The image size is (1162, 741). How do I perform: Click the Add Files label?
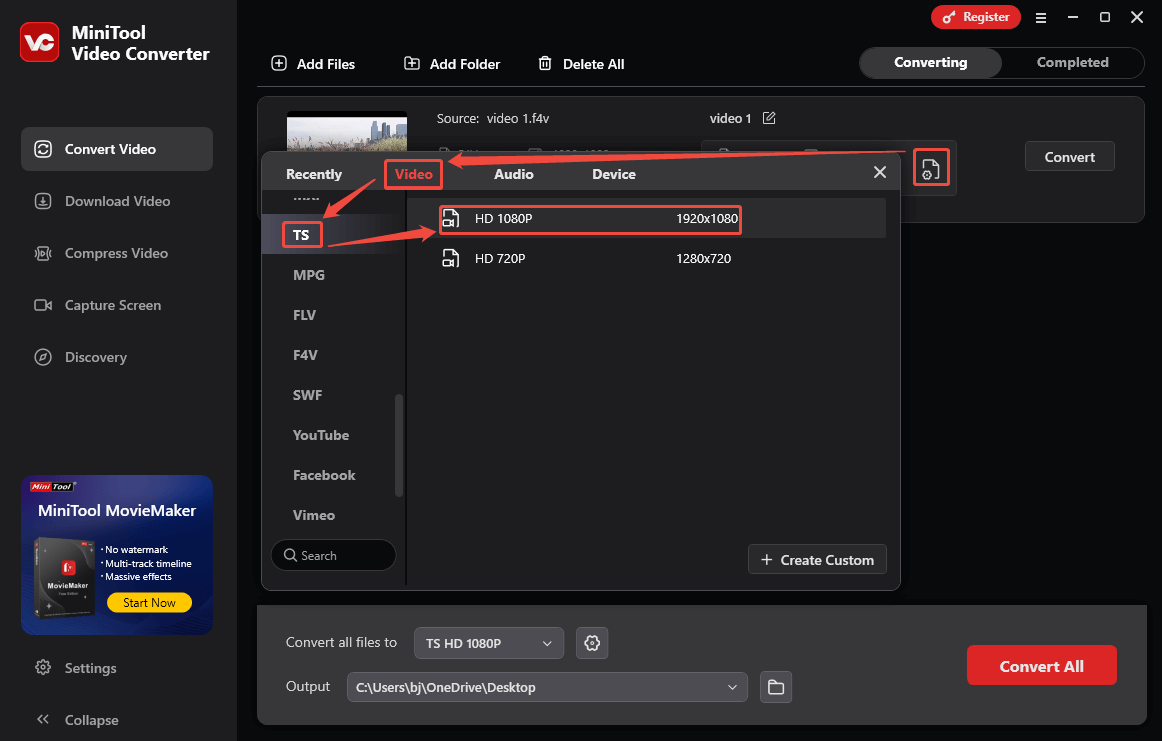click(326, 64)
